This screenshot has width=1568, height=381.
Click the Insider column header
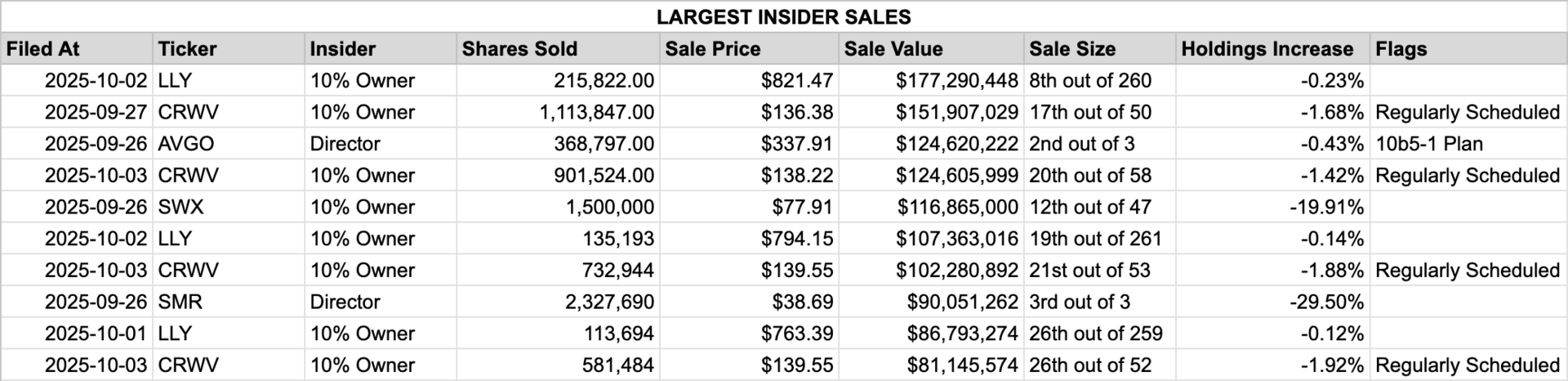click(x=381, y=49)
